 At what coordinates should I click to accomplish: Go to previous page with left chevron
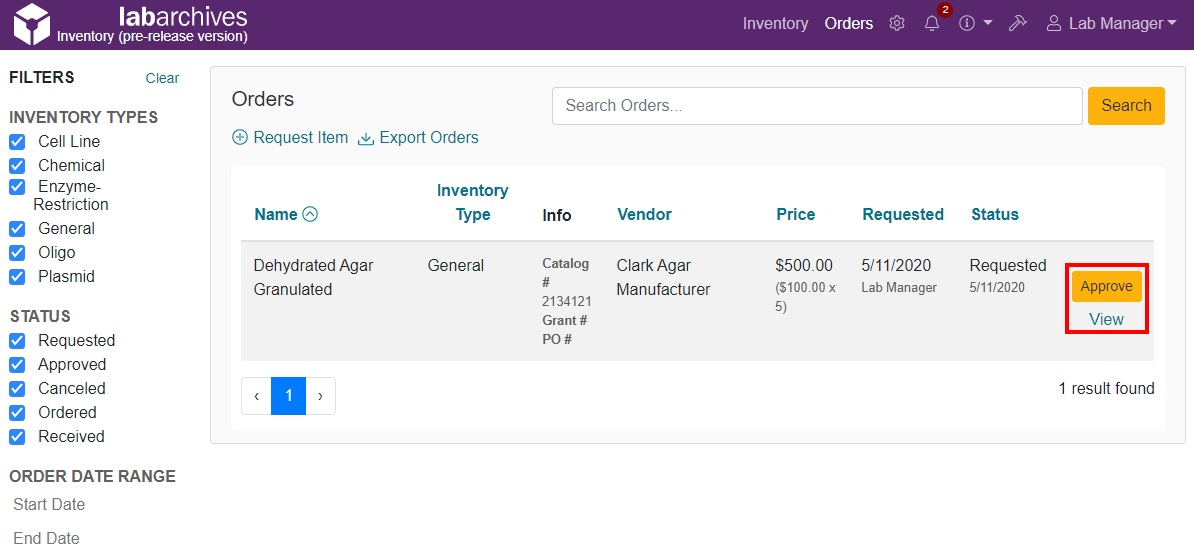click(256, 396)
